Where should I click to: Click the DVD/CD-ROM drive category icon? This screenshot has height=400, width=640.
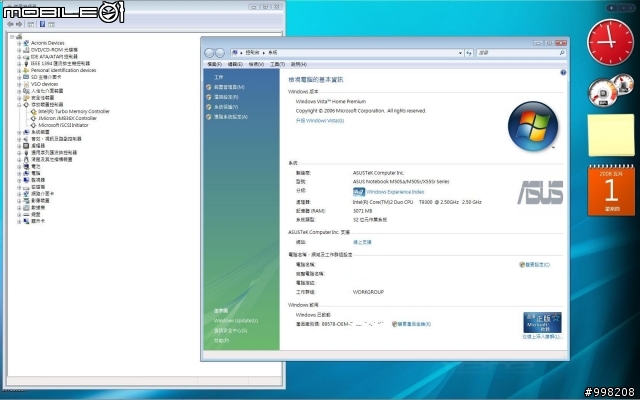[26, 50]
